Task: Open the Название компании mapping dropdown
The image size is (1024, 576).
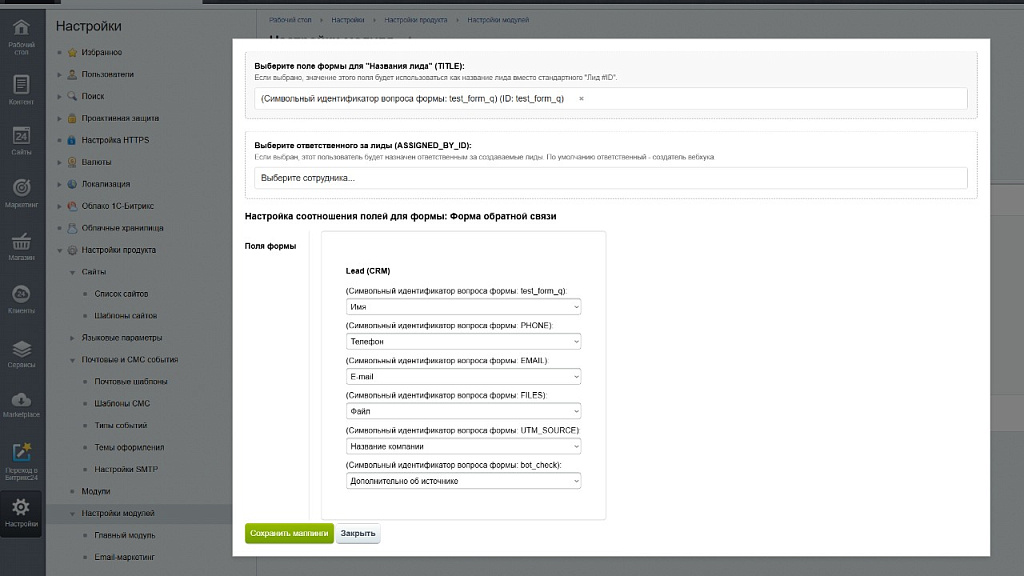Action: pos(463,447)
